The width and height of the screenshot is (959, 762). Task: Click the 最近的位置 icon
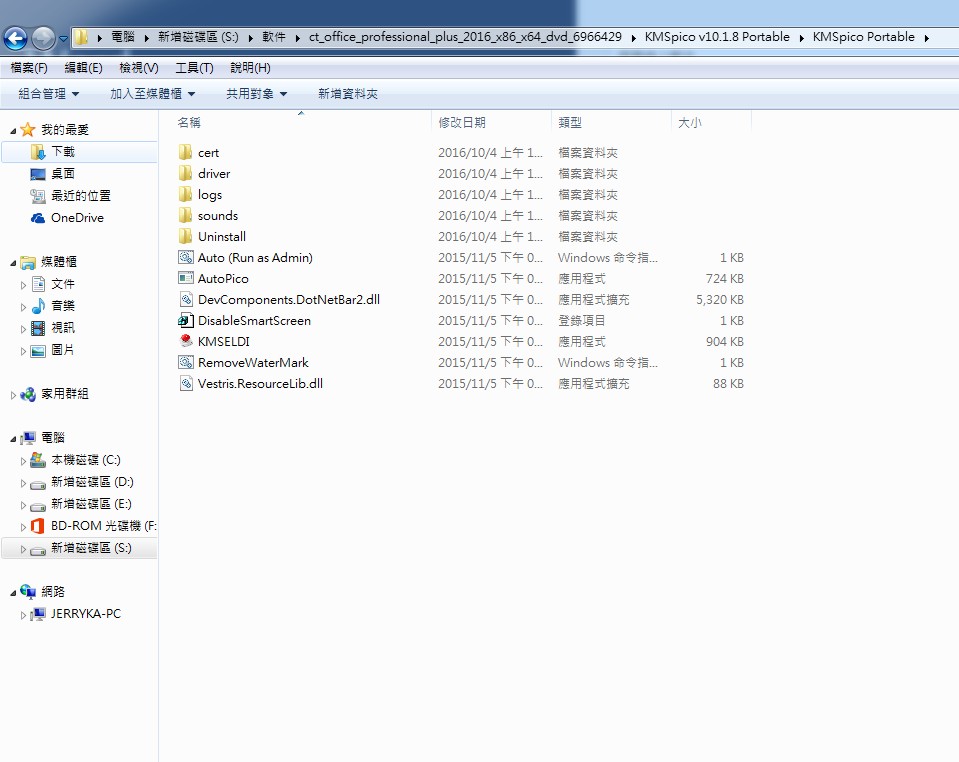(x=38, y=196)
